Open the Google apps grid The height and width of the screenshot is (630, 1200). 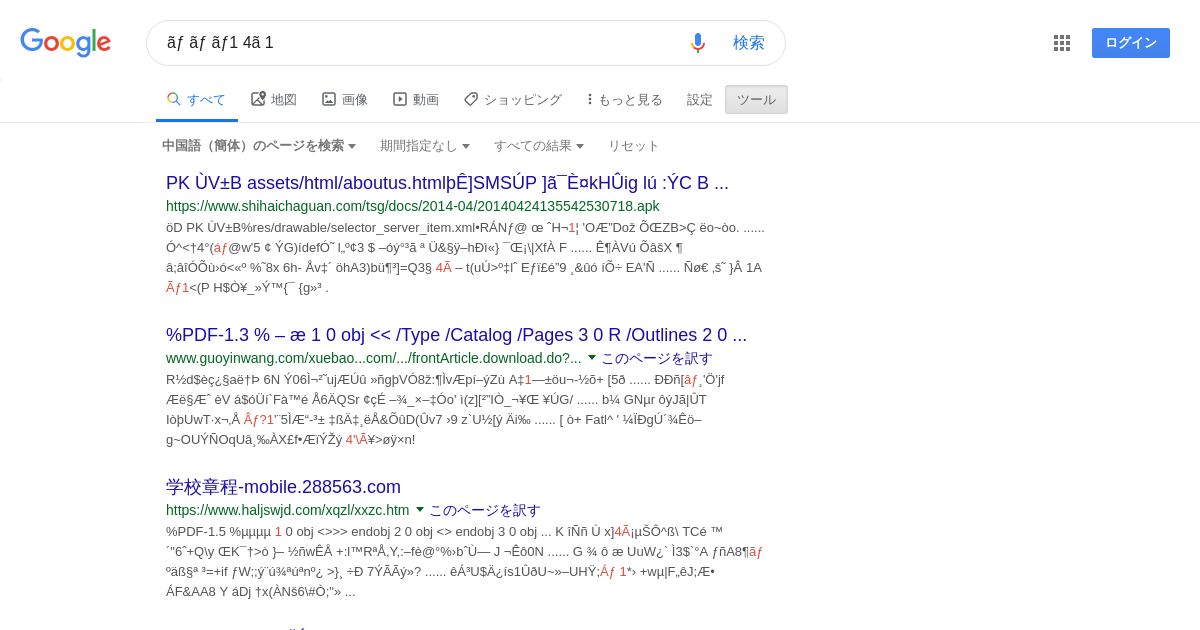pyautogui.click(x=1062, y=43)
